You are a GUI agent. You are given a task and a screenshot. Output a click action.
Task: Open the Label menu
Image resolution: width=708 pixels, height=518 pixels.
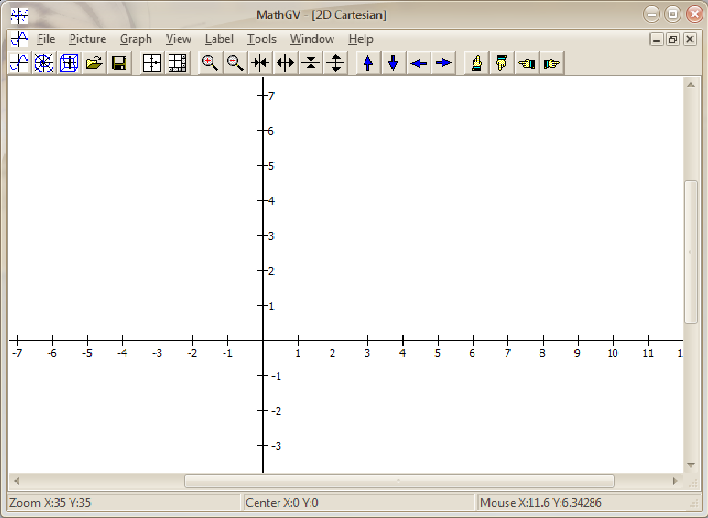click(x=218, y=39)
